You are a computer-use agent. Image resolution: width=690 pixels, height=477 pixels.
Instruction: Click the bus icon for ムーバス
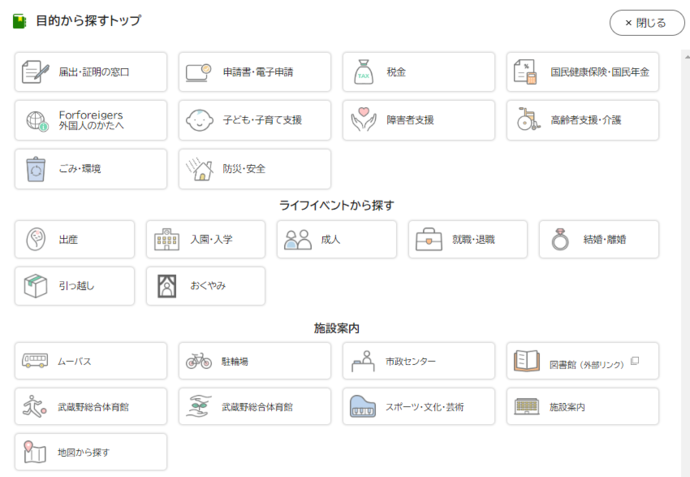point(35,361)
